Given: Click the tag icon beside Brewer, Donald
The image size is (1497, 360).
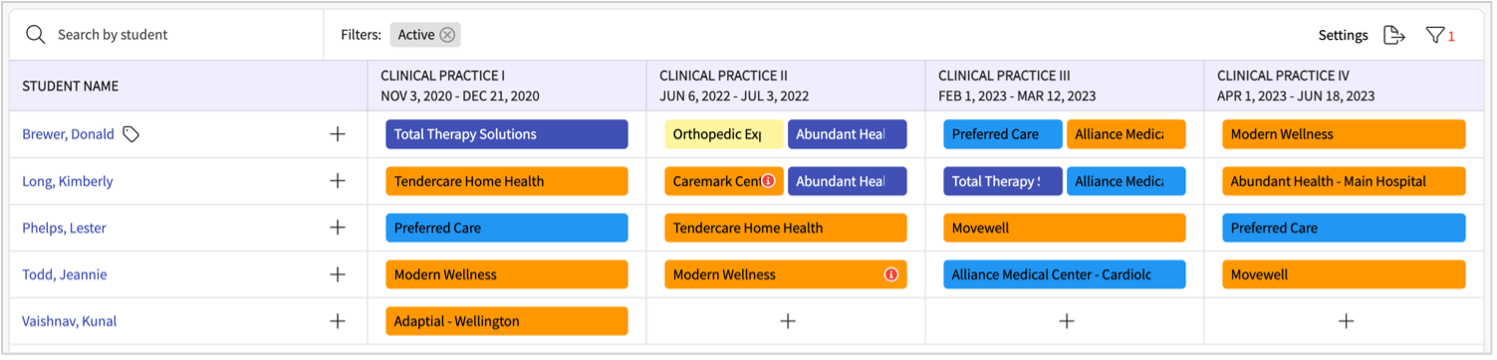Looking at the screenshot, I should [x=131, y=134].
